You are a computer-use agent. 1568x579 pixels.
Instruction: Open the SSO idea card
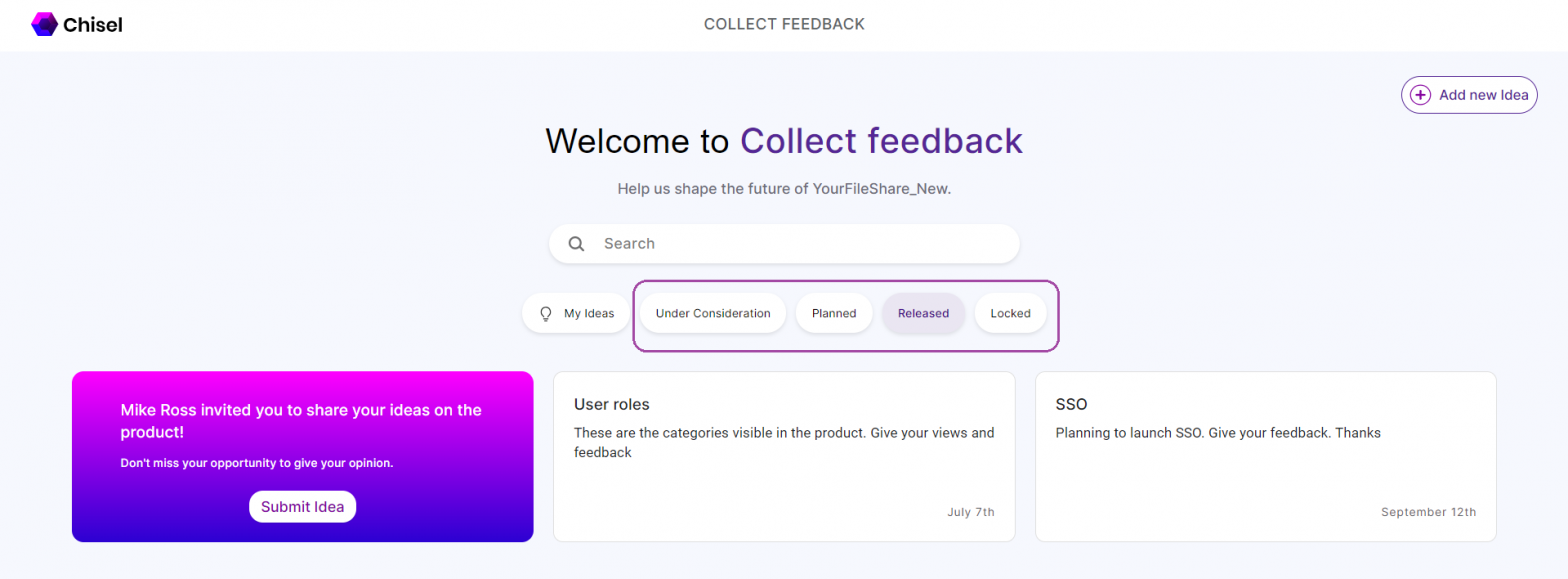[x=1264, y=454]
